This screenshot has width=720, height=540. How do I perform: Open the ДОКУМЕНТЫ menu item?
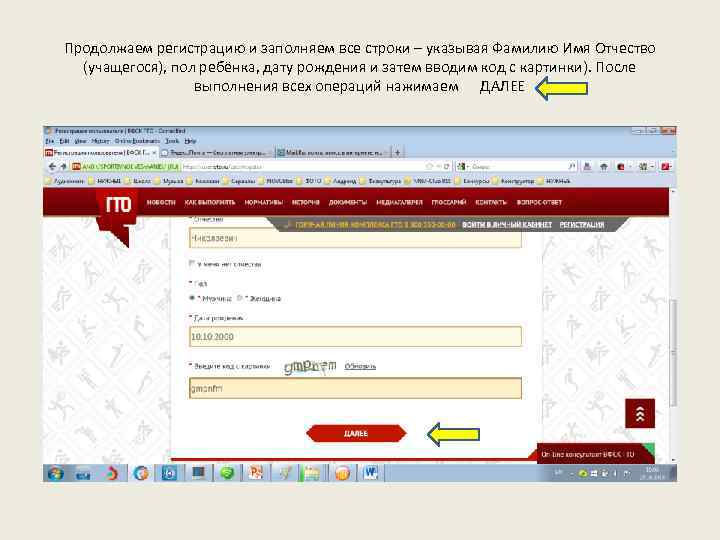coord(348,202)
